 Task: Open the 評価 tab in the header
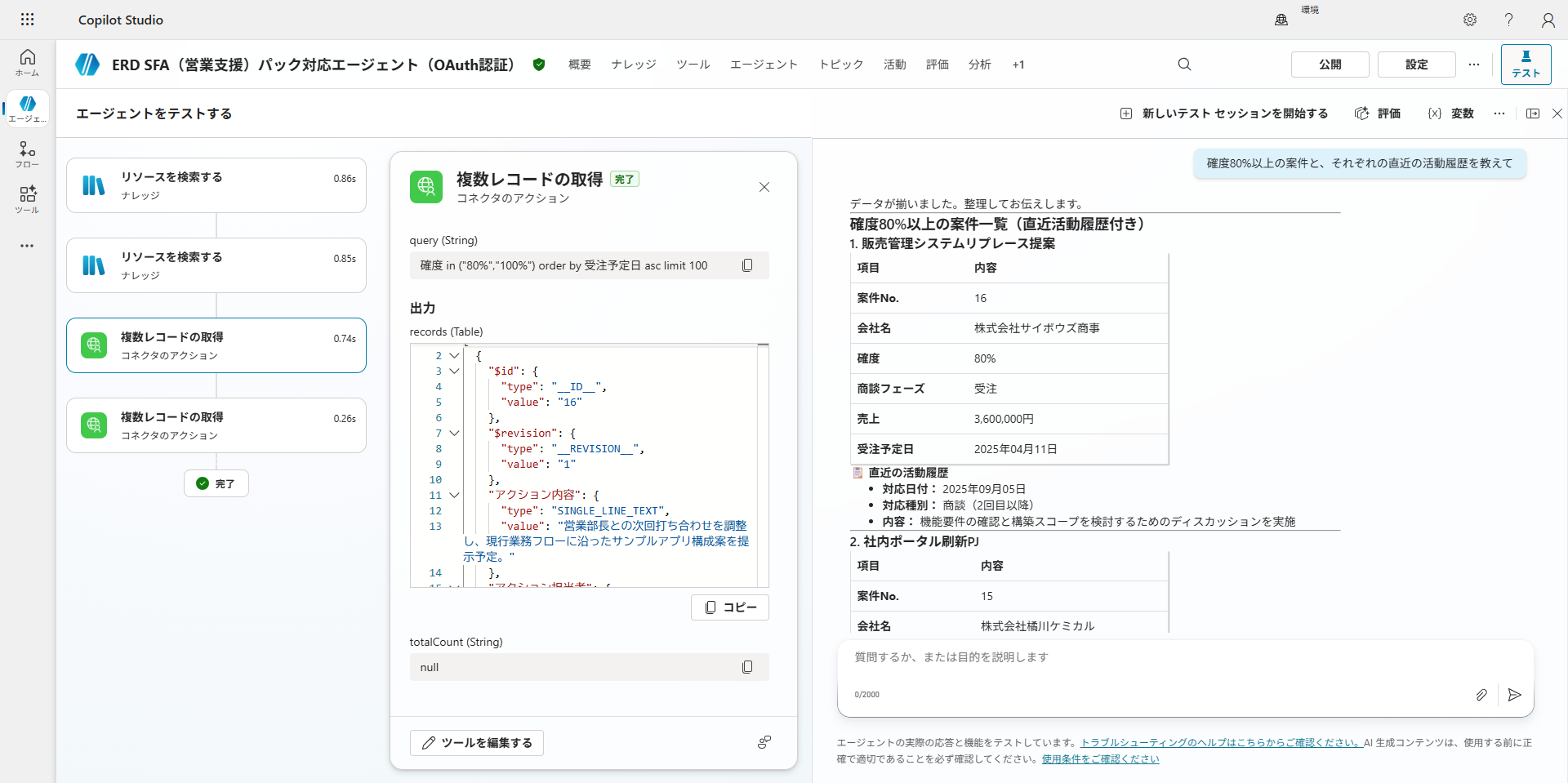point(938,65)
